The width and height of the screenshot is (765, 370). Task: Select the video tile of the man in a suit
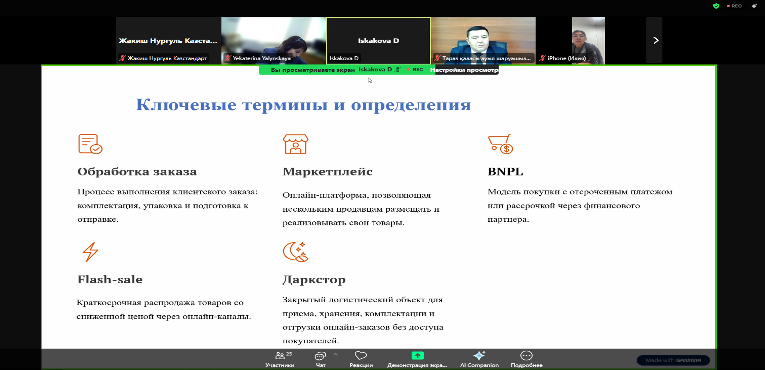483,41
